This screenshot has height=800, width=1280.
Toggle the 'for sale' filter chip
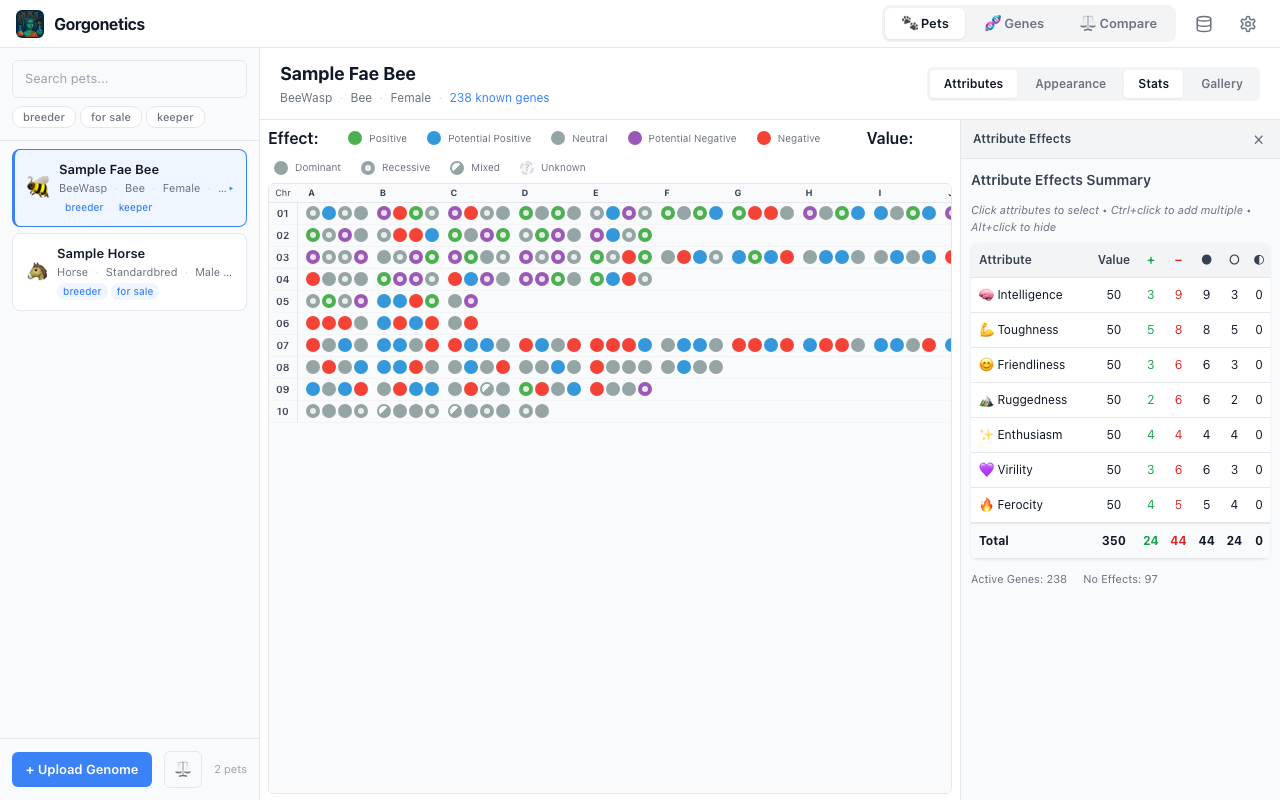111,117
